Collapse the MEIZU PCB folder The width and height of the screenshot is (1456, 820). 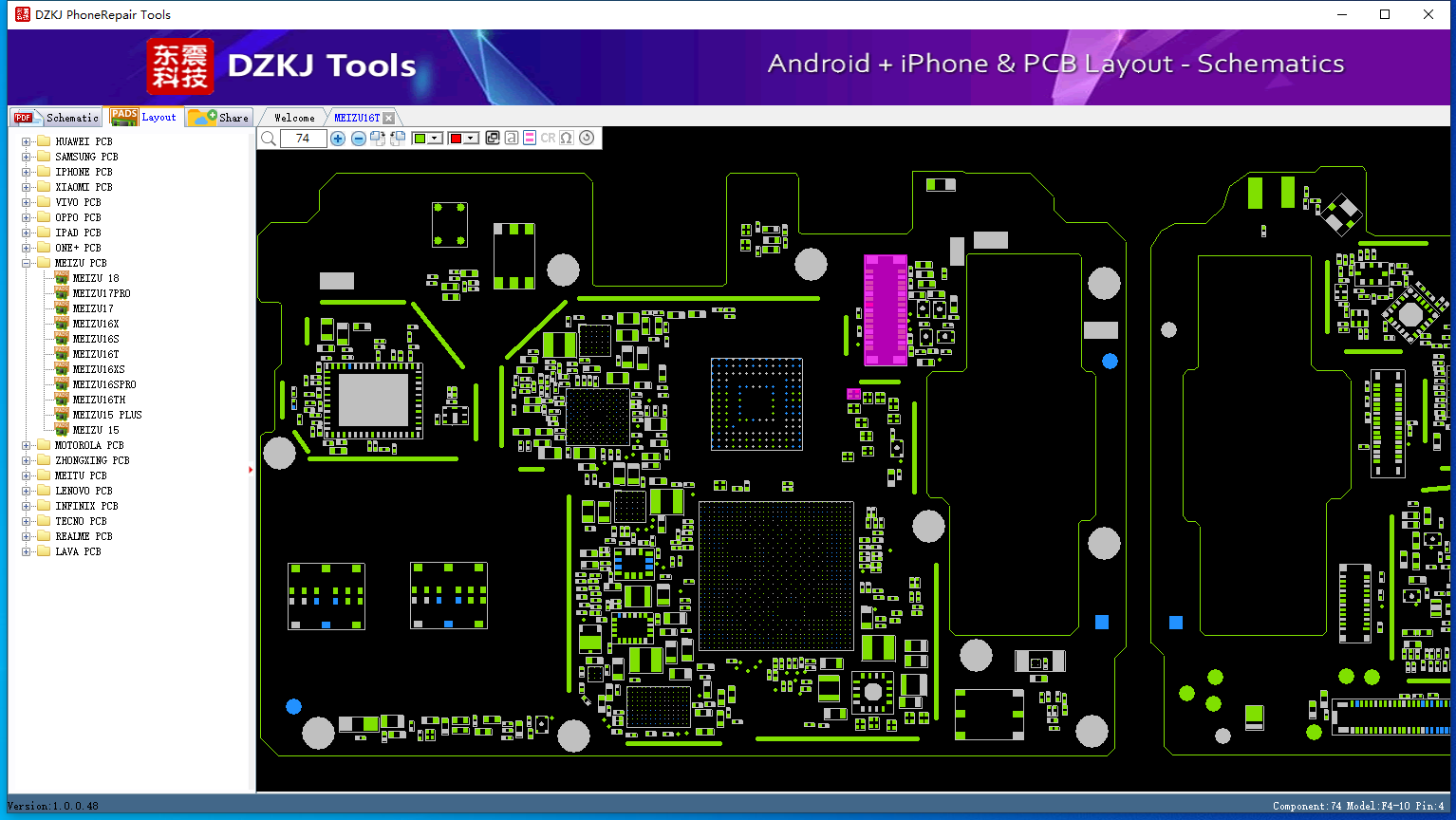pyautogui.click(x=27, y=263)
